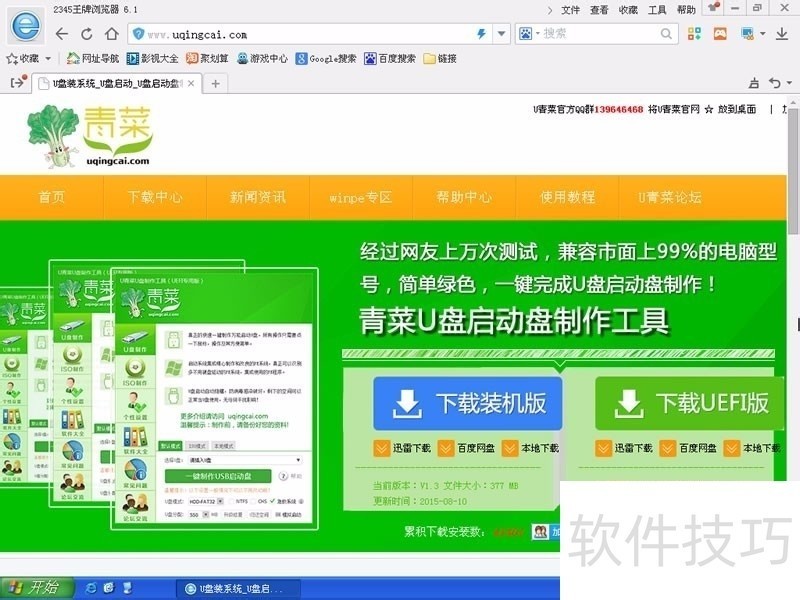The width and height of the screenshot is (800, 600).
Task: Open 聚划算 bookmark
Action: (207, 59)
